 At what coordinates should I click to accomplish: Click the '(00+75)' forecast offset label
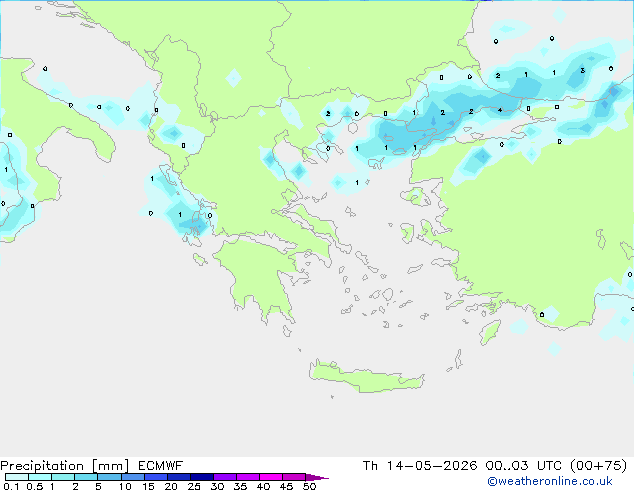click(x=598, y=466)
